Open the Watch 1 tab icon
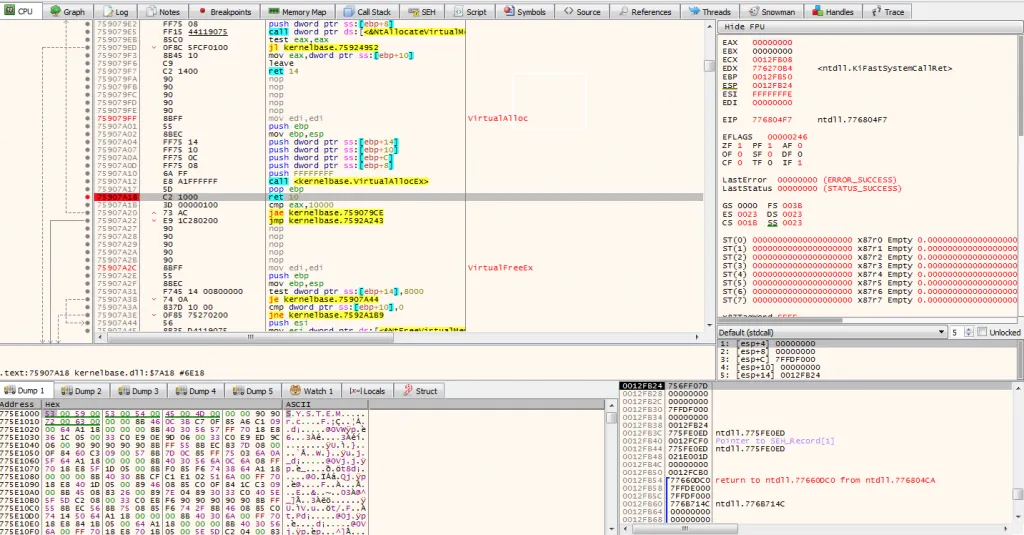Image resolution: width=1024 pixels, height=535 pixels. pyautogui.click(x=295, y=391)
